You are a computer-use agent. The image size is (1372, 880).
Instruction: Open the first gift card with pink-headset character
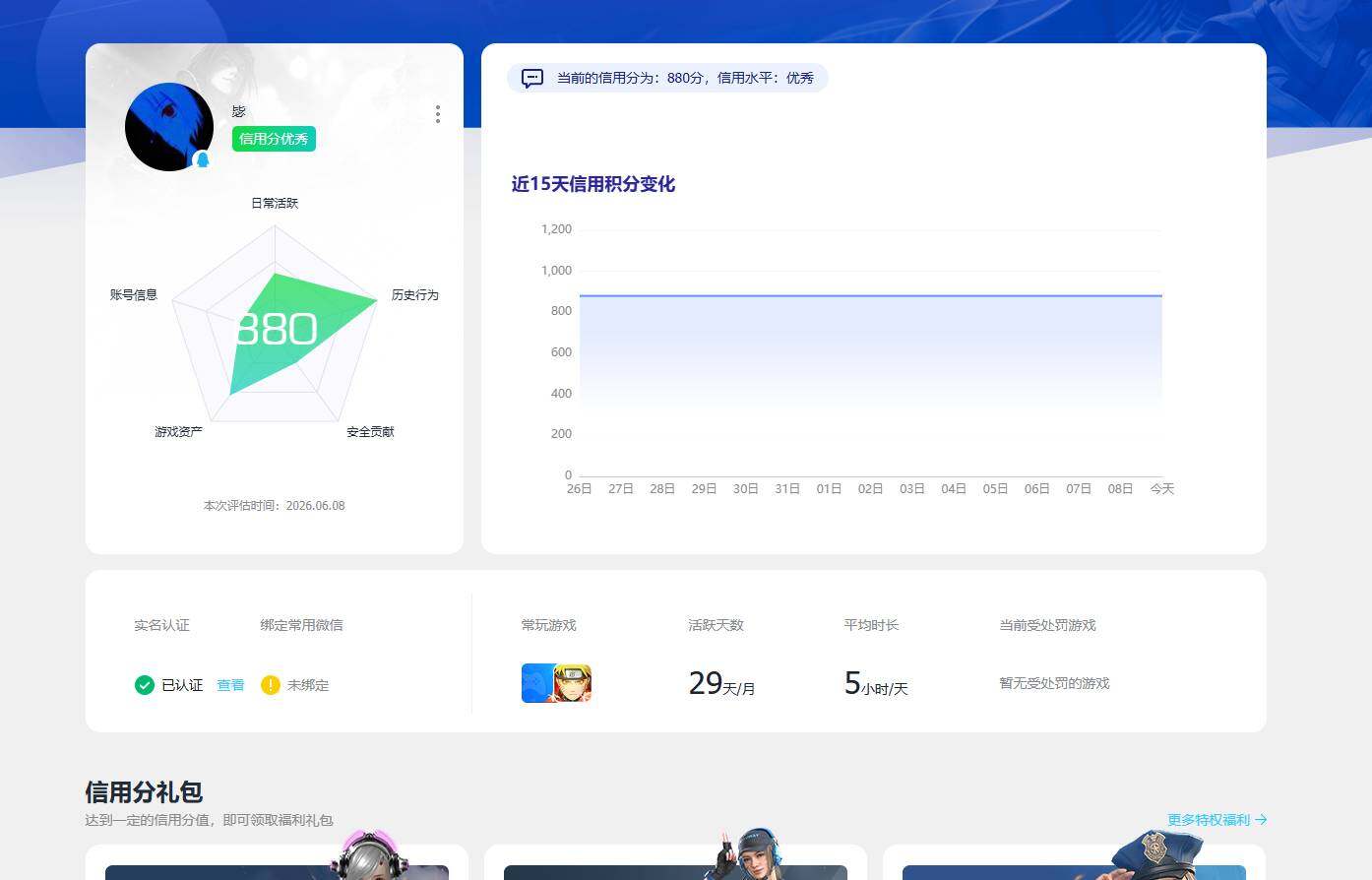pyautogui.click(x=277, y=862)
